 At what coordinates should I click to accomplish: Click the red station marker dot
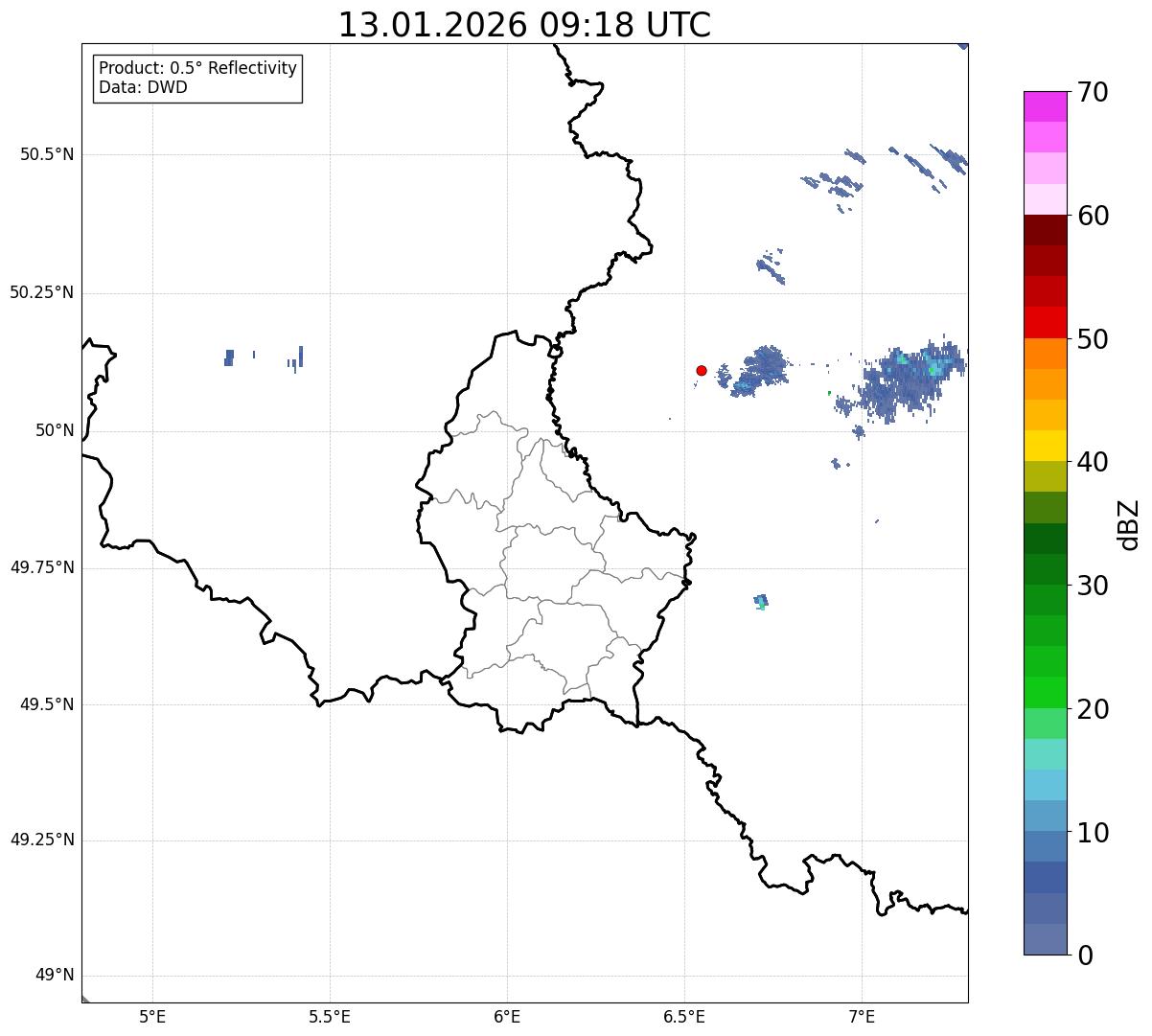click(702, 370)
